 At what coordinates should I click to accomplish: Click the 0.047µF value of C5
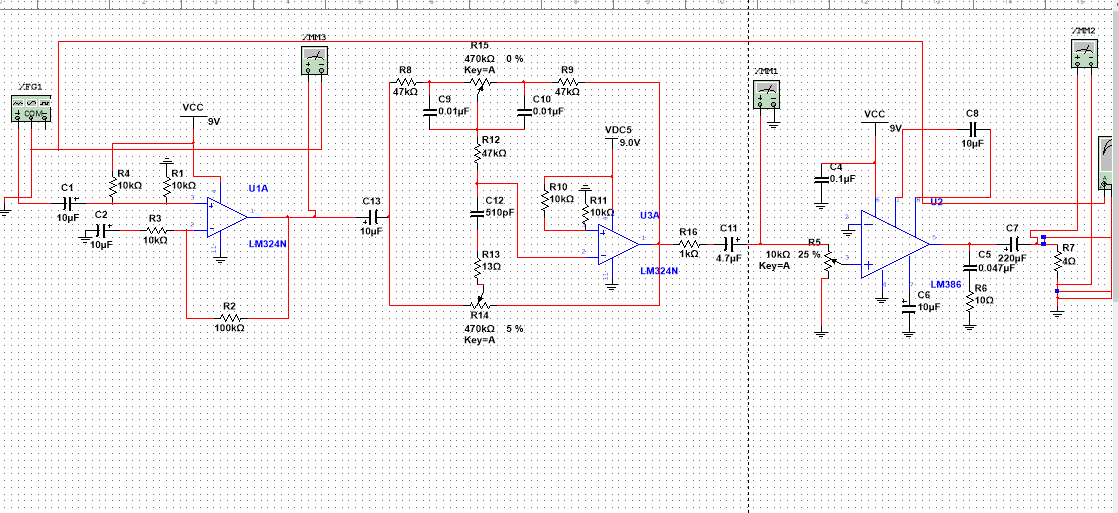click(996, 268)
